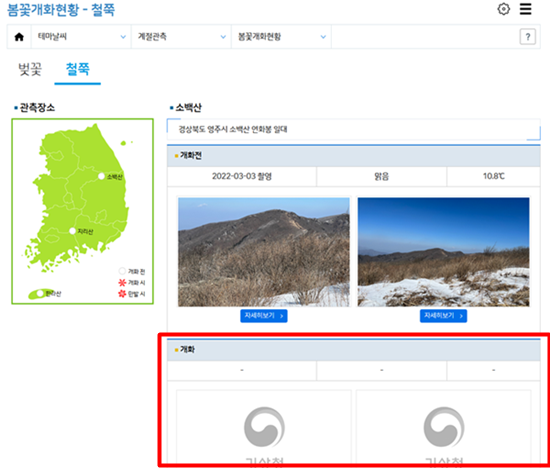Screen dimensions: 550x468
Task: Open the settings gear icon
Action: tap(504, 9)
